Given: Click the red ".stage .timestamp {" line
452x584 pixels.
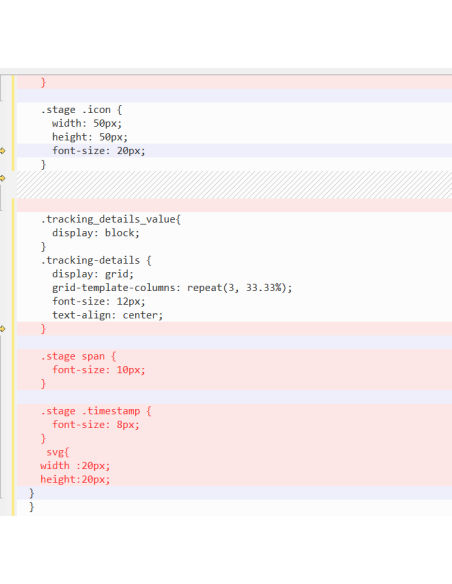Looking at the screenshot, I should click(x=96, y=411).
